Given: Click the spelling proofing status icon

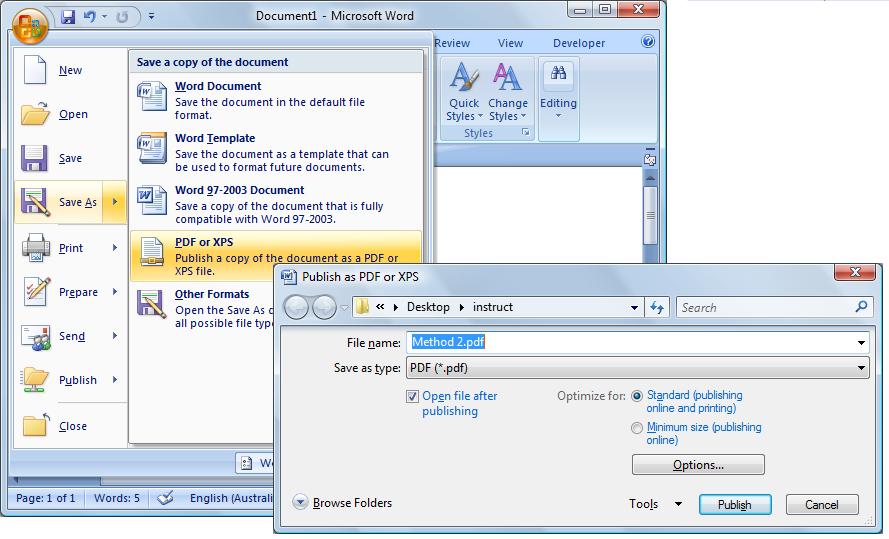Looking at the screenshot, I should pos(165,498).
